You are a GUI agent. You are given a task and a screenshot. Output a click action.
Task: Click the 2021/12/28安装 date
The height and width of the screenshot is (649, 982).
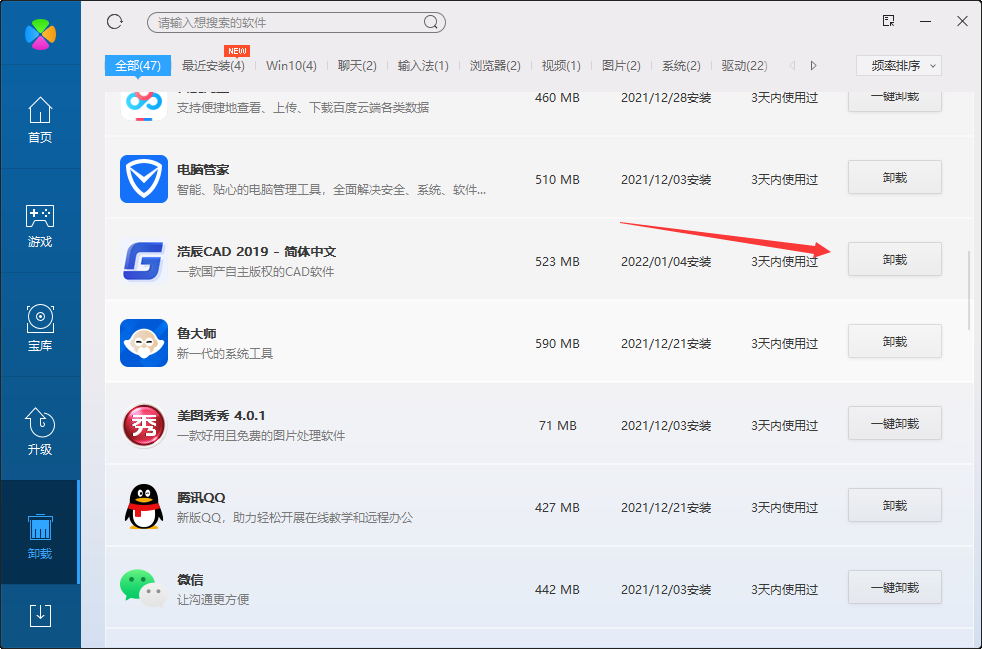[666, 98]
